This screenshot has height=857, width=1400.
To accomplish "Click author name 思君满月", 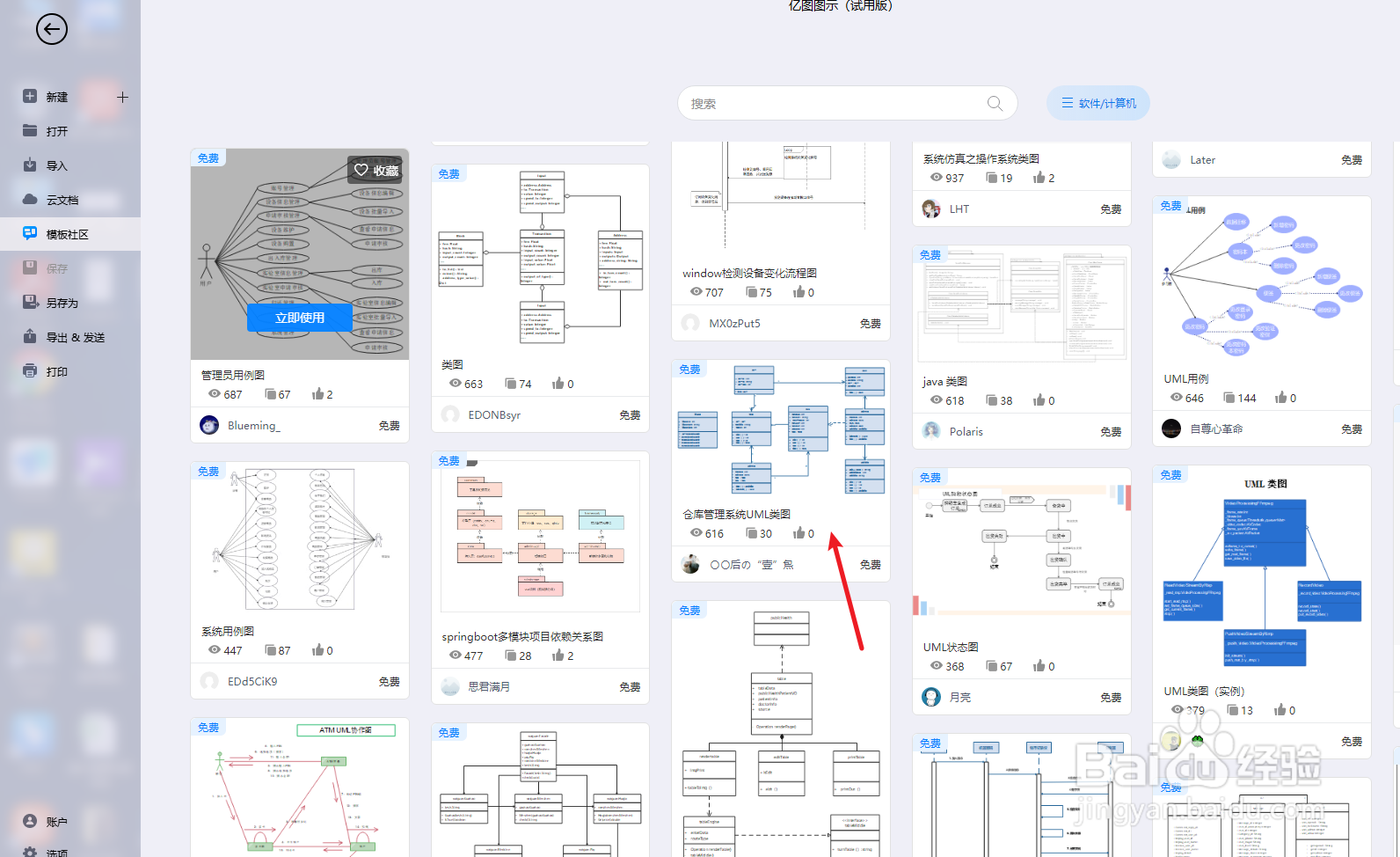I will pyautogui.click(x=489, y=686).
